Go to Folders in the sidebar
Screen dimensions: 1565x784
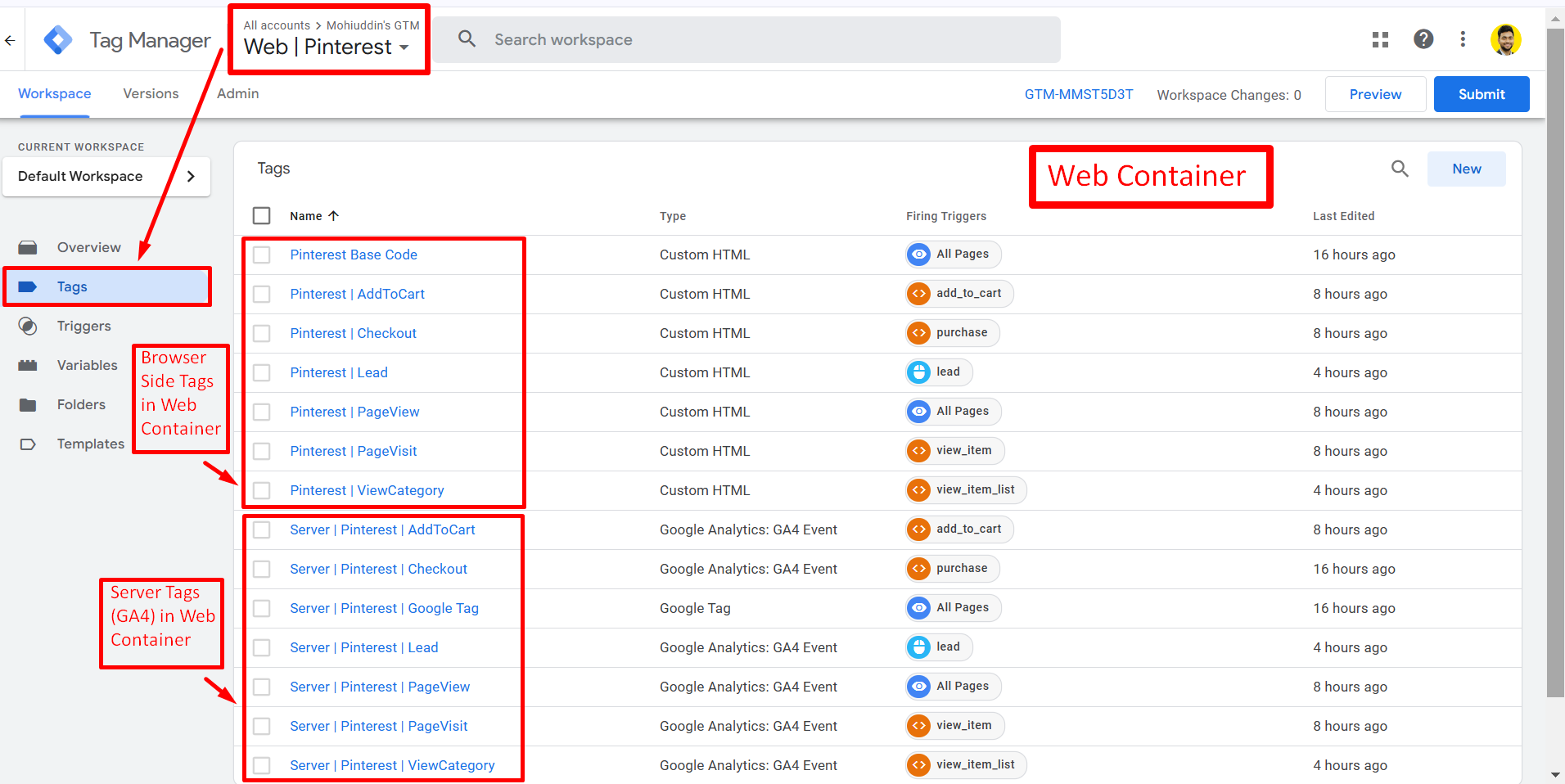(x=81, y=404)
